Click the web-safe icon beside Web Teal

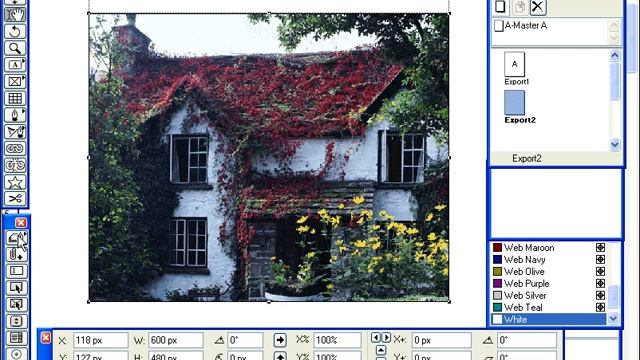point(600,307)
